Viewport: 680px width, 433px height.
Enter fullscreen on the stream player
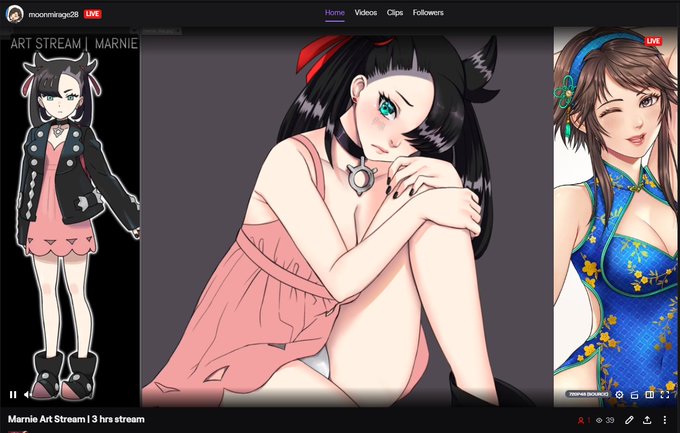point(665,394)
